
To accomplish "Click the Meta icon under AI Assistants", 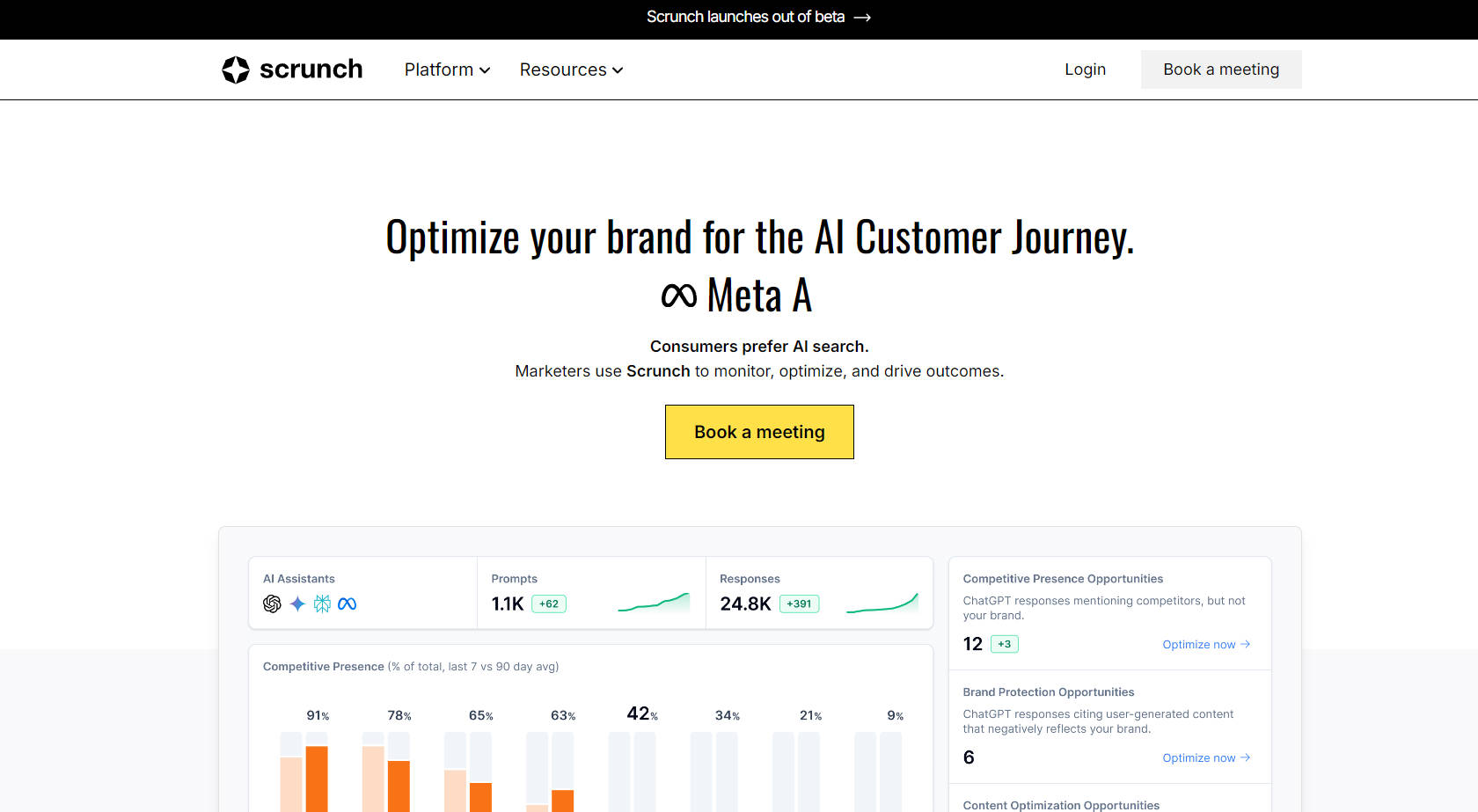I will click(x=348, y=604).
